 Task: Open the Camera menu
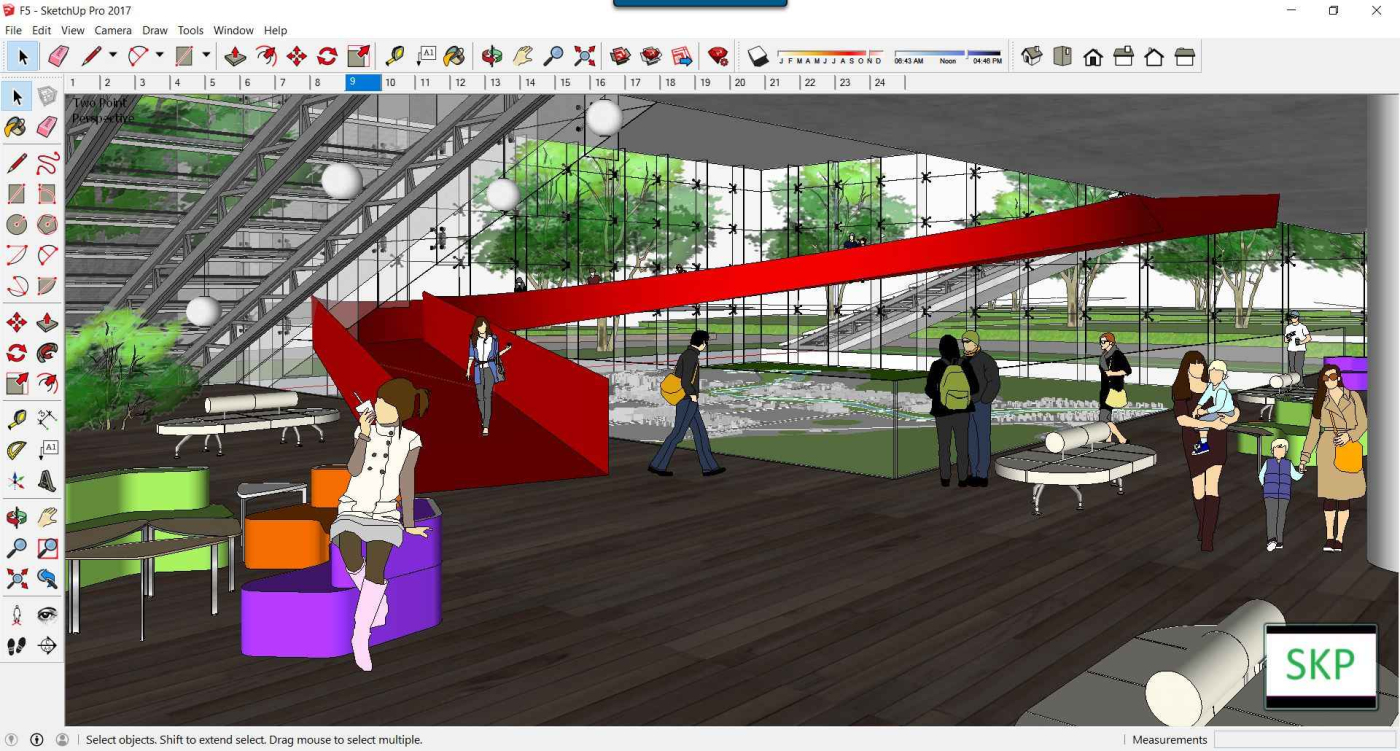click(113, 31)
